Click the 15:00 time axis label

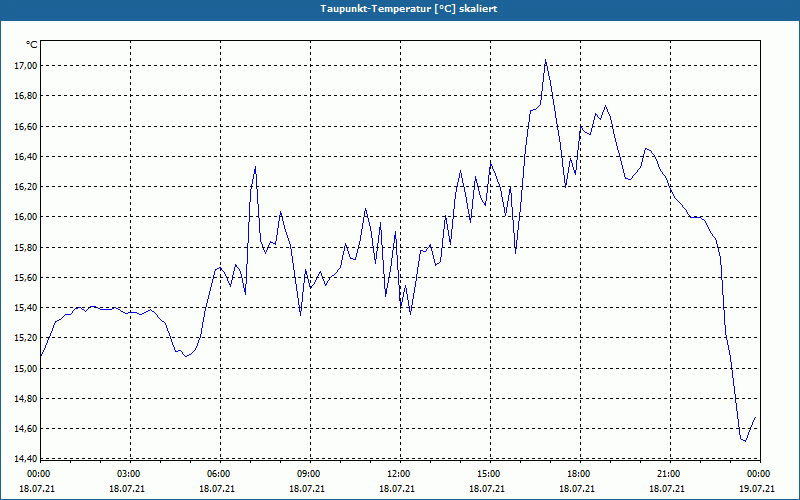489,474
